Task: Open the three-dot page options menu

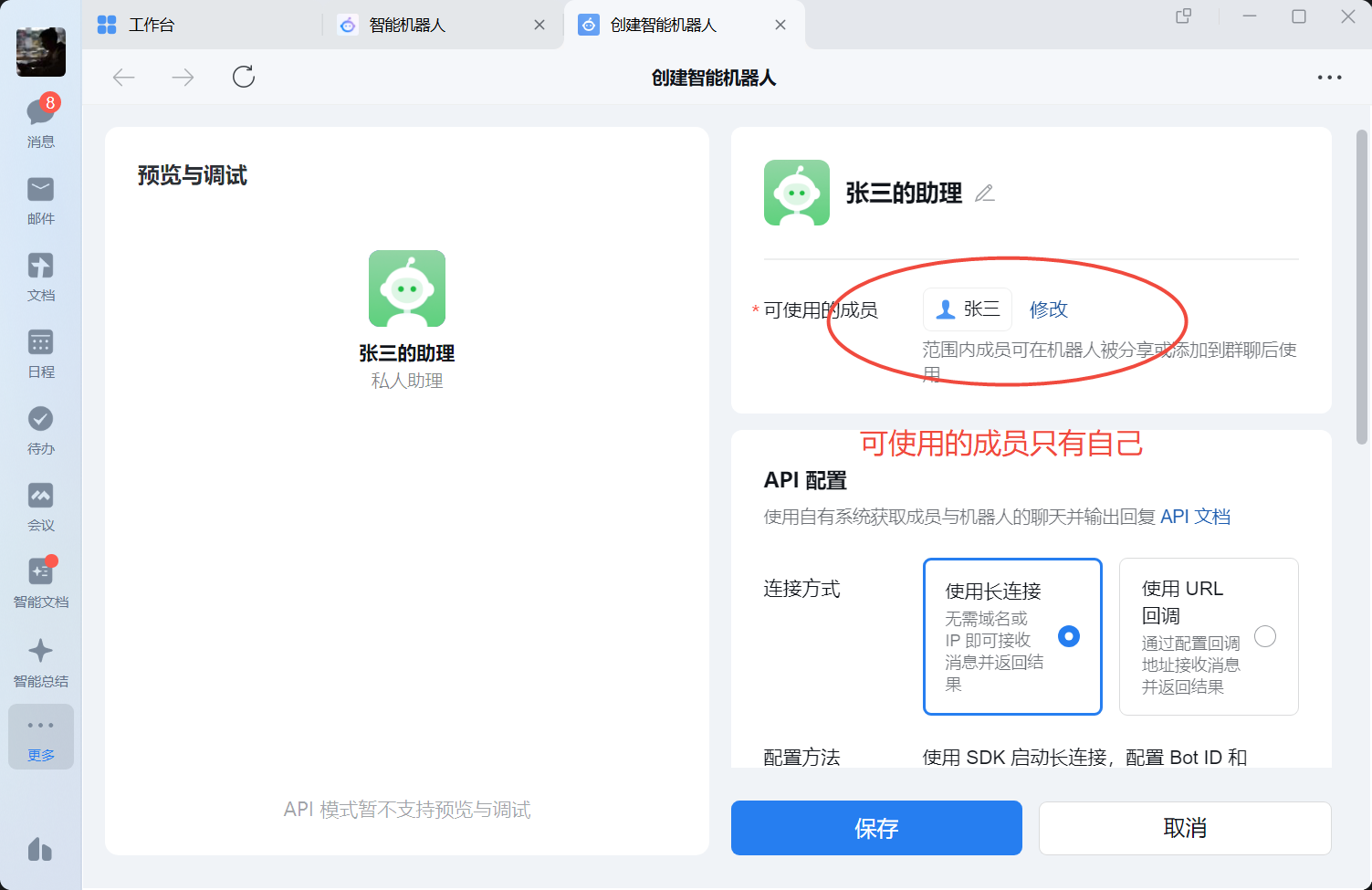Action: (1329, 78)
